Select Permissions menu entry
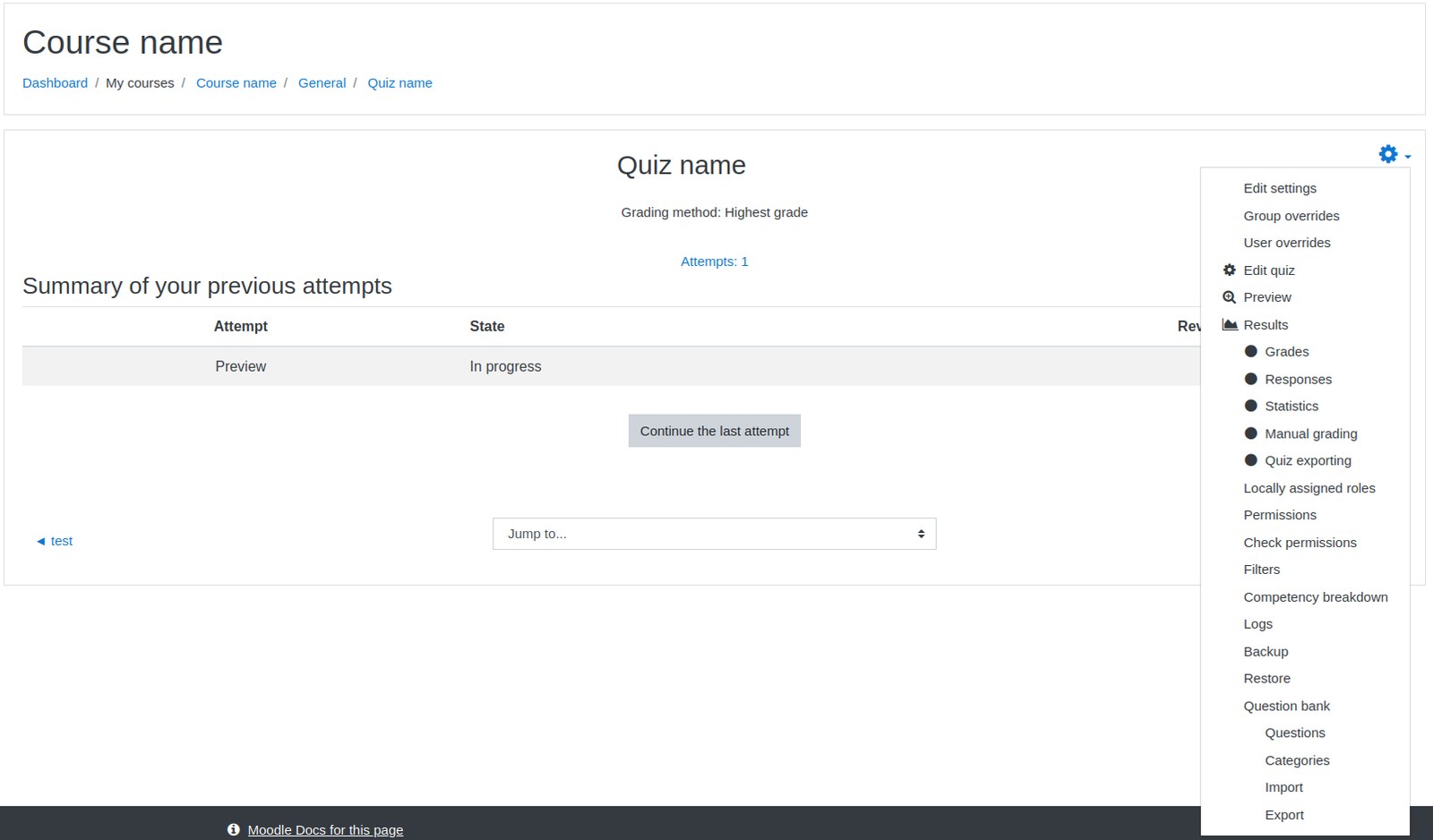Viewport: 1433px width, 840px height. point(1280,515)
